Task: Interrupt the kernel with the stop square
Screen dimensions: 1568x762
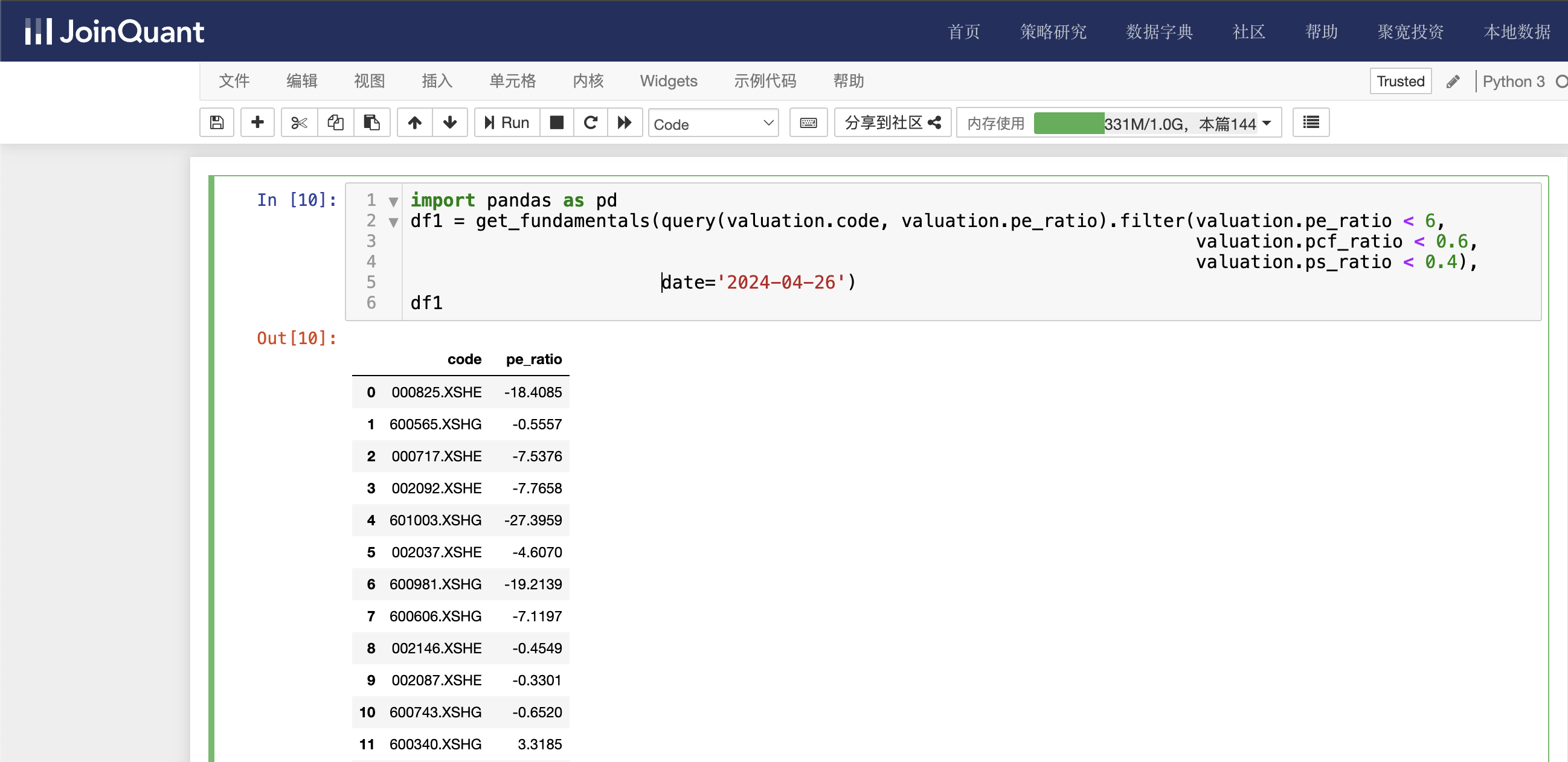Action: point(556,123)
